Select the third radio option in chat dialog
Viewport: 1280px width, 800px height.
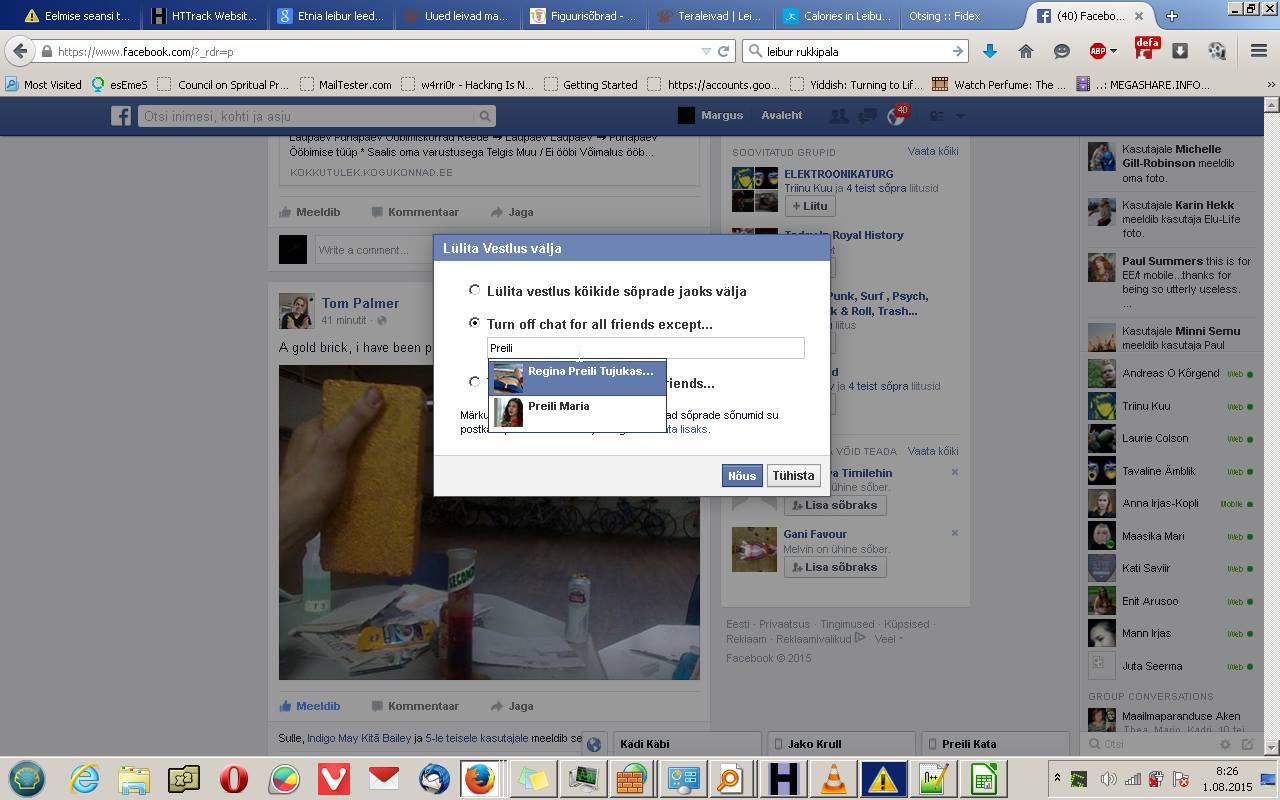[474, 382]
